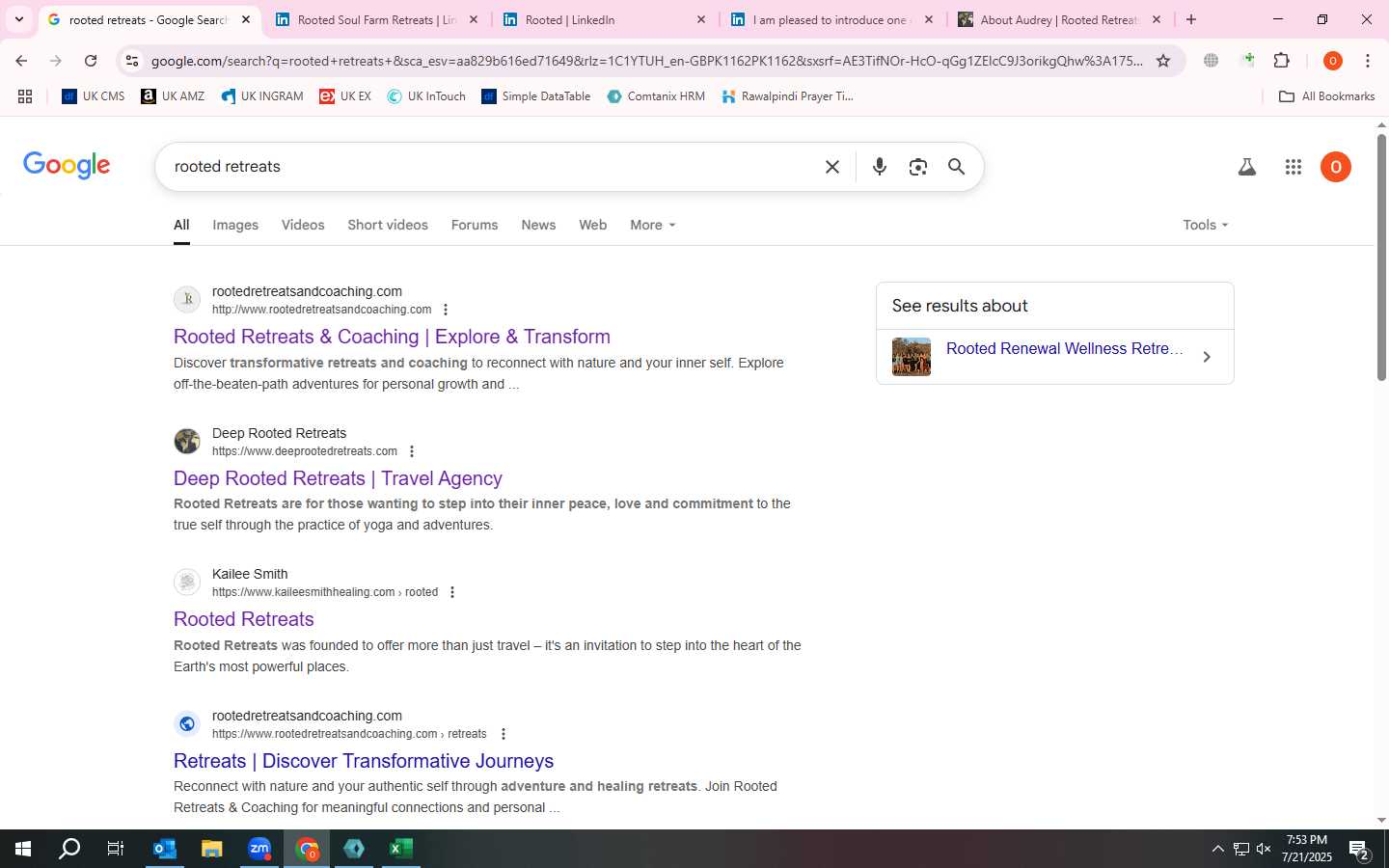Open Rawalpindi Prayer Times bookmark
Image resolution: width=1389 pixels, height=868 pixels.
coord(787,96)
